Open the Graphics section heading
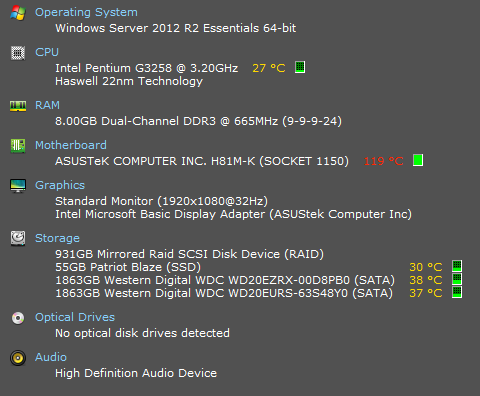 point(60,186)
